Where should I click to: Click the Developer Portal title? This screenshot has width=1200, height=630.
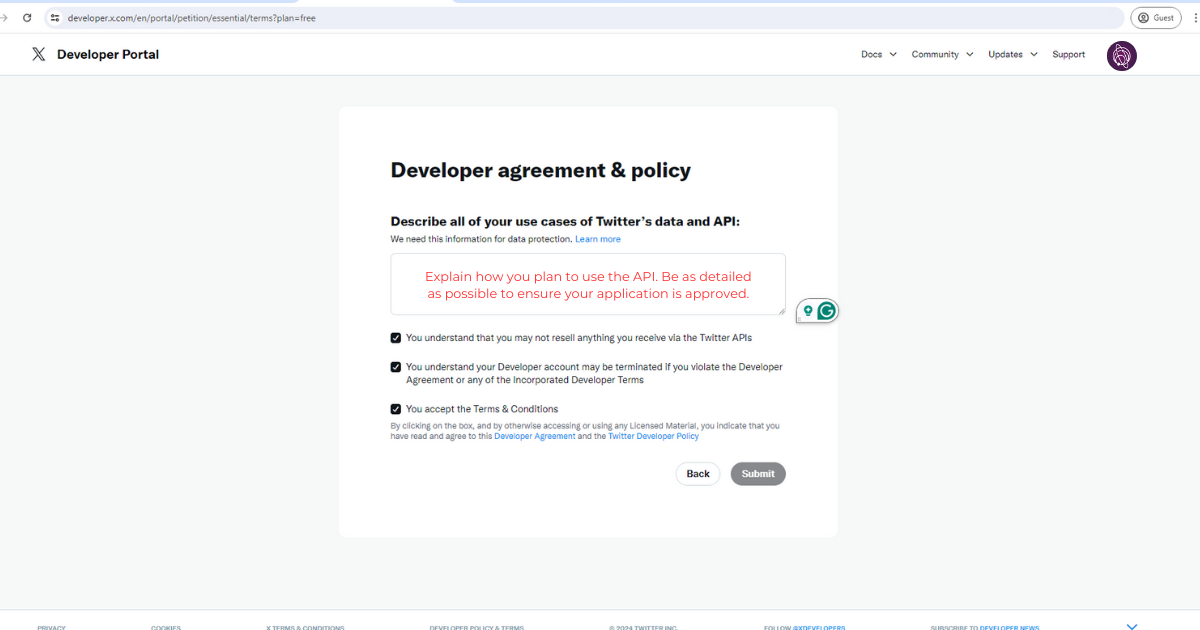[x=108, y=55]
